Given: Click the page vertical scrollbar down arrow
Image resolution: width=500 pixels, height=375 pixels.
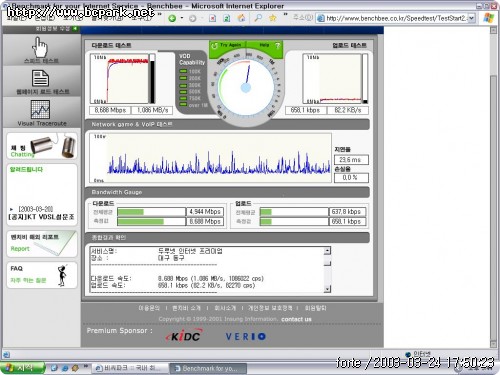Looking at the screenshot, I should pos(494,344).
